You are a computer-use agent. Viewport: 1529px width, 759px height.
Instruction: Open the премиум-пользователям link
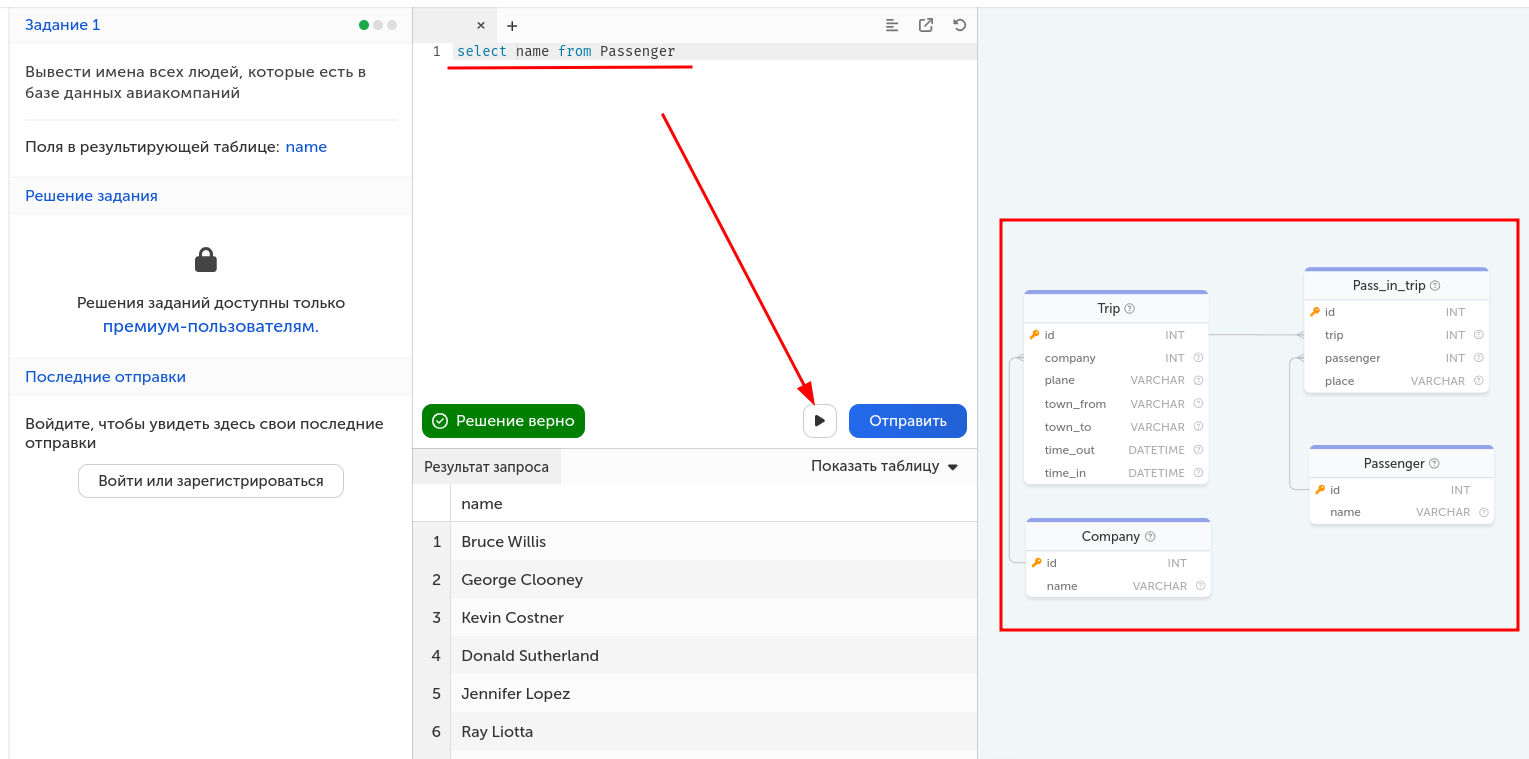coord(211,326)
